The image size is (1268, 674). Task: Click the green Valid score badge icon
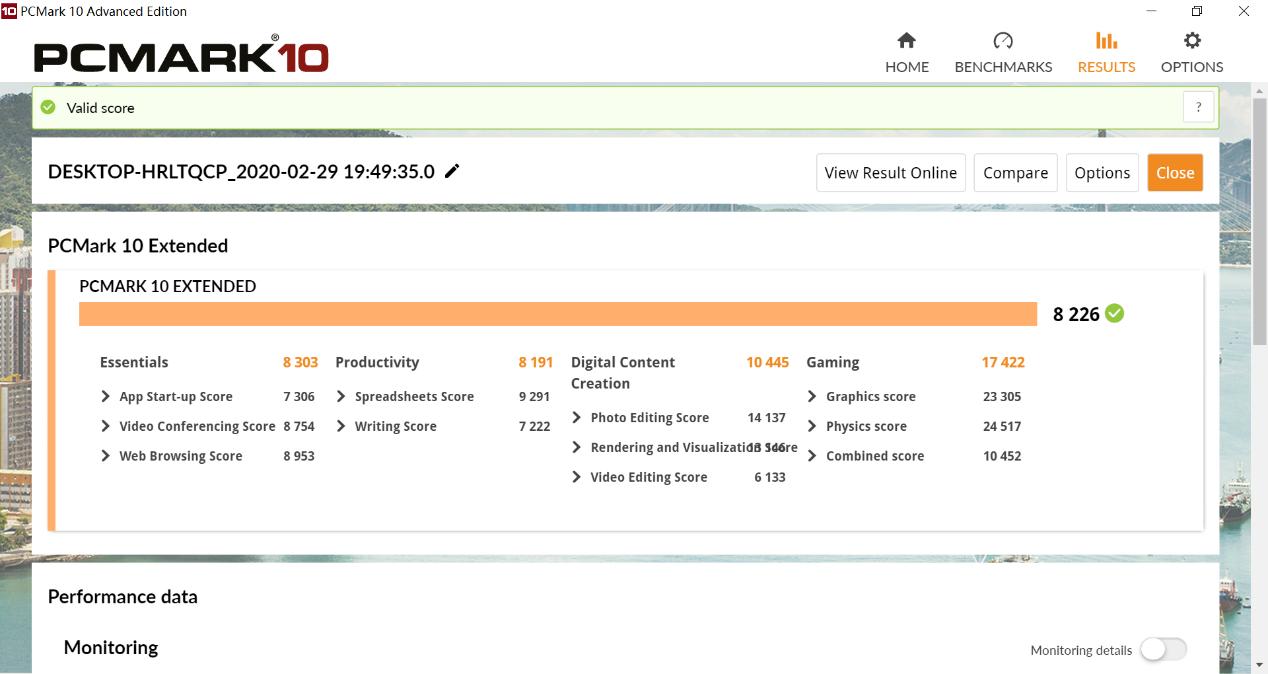tap(47, 106)
